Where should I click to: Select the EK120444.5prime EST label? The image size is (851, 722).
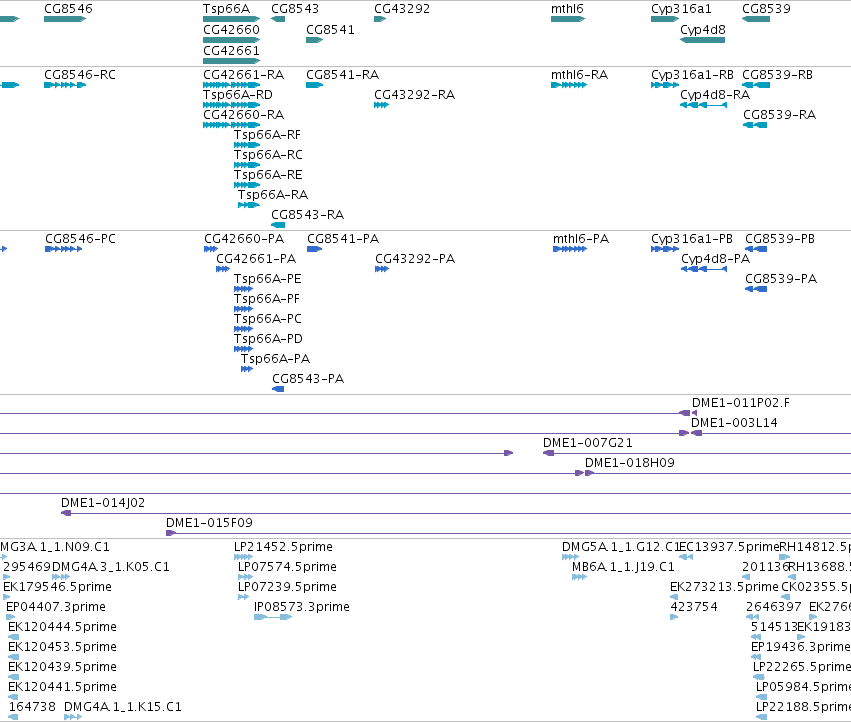tap(62, 627)
